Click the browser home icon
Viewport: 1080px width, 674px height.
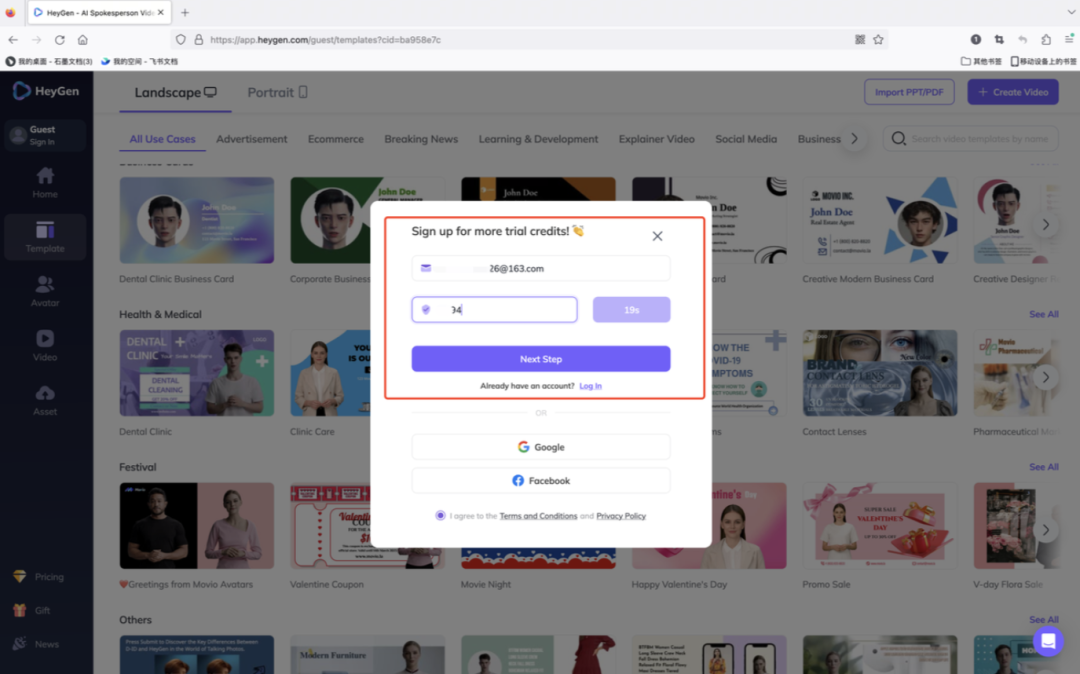[83, 40]
